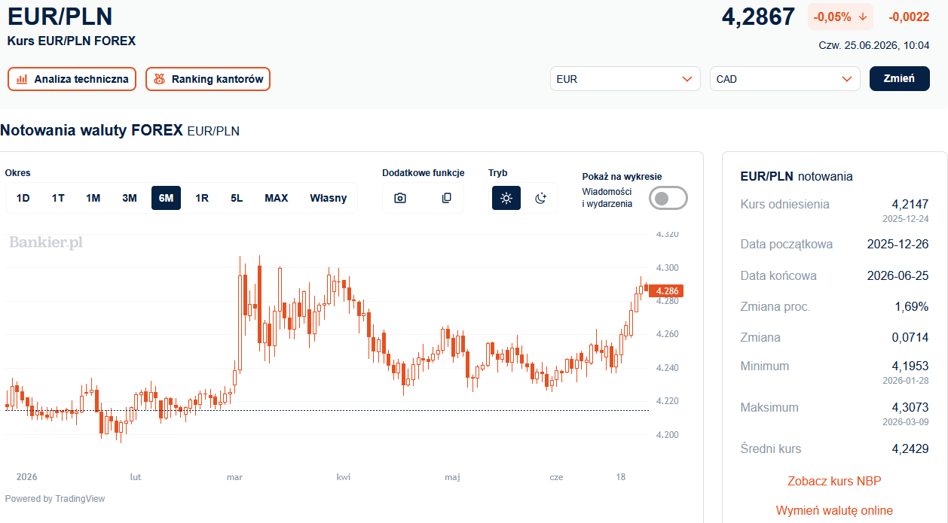Follow the Zobacz kurs NBP link
Viewport: 948px width, 523px height.
coord(834,481)
